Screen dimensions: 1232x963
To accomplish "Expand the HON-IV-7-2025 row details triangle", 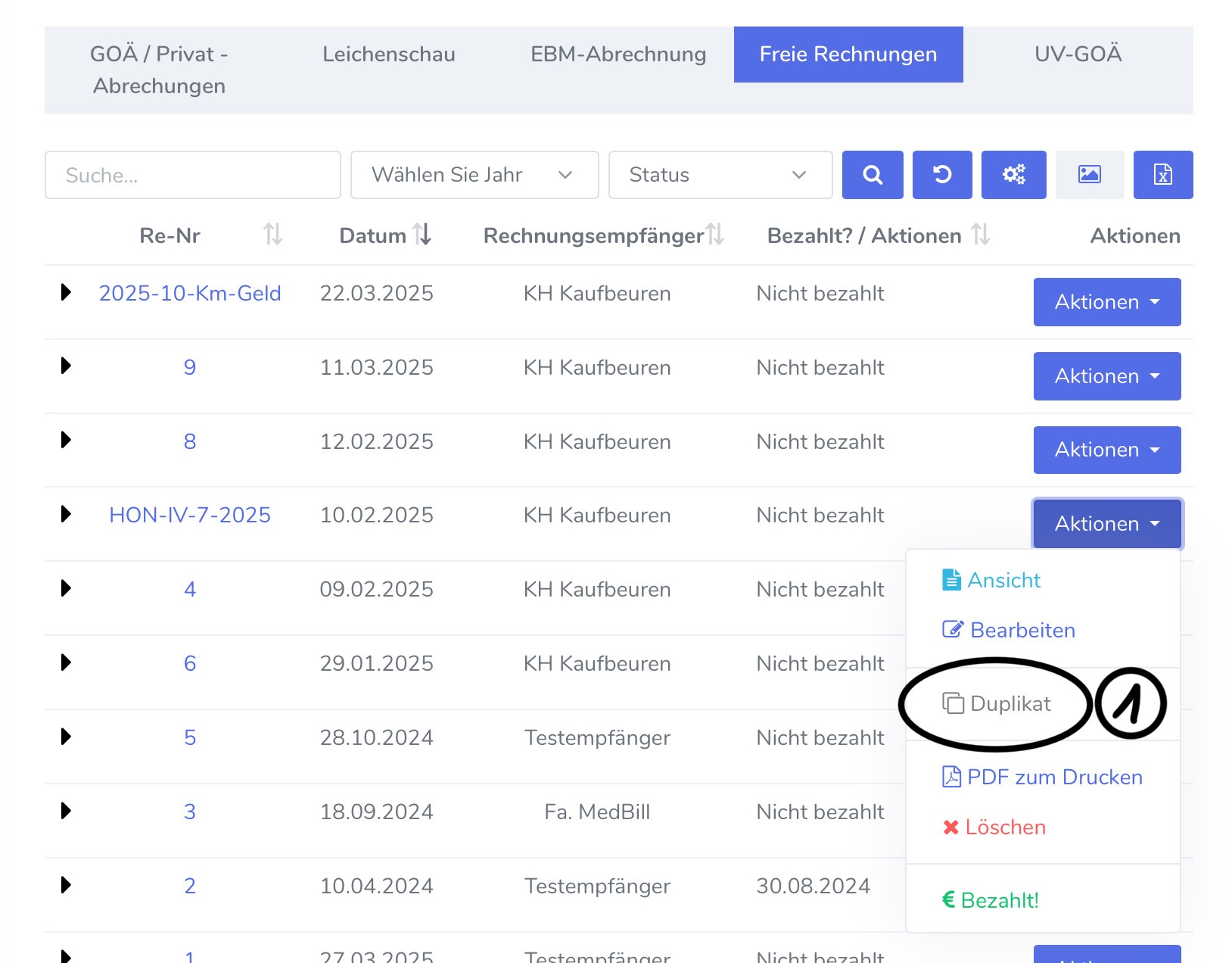I will point(66,514).
